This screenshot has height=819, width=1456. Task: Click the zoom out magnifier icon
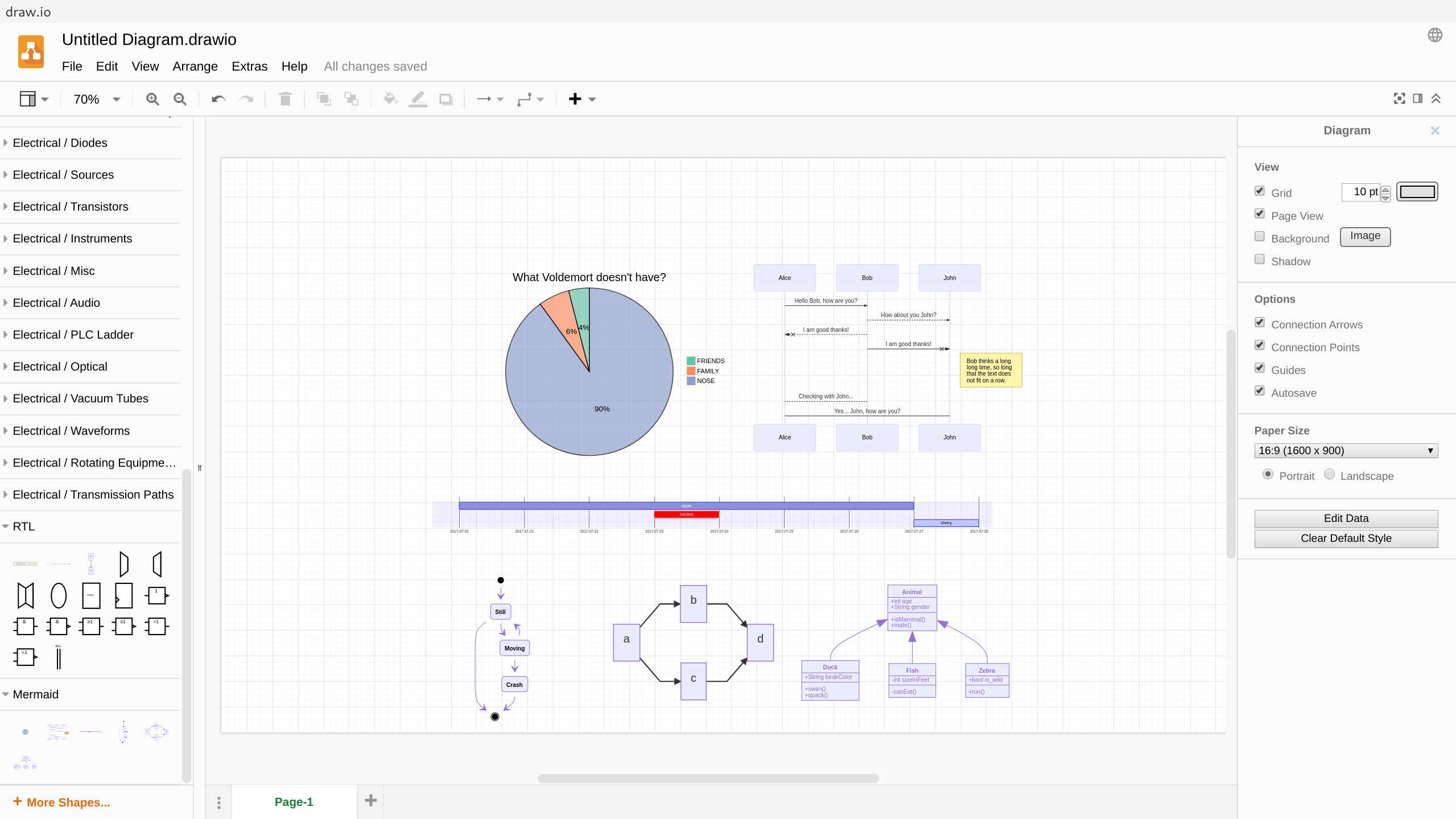tap(180, 99)
